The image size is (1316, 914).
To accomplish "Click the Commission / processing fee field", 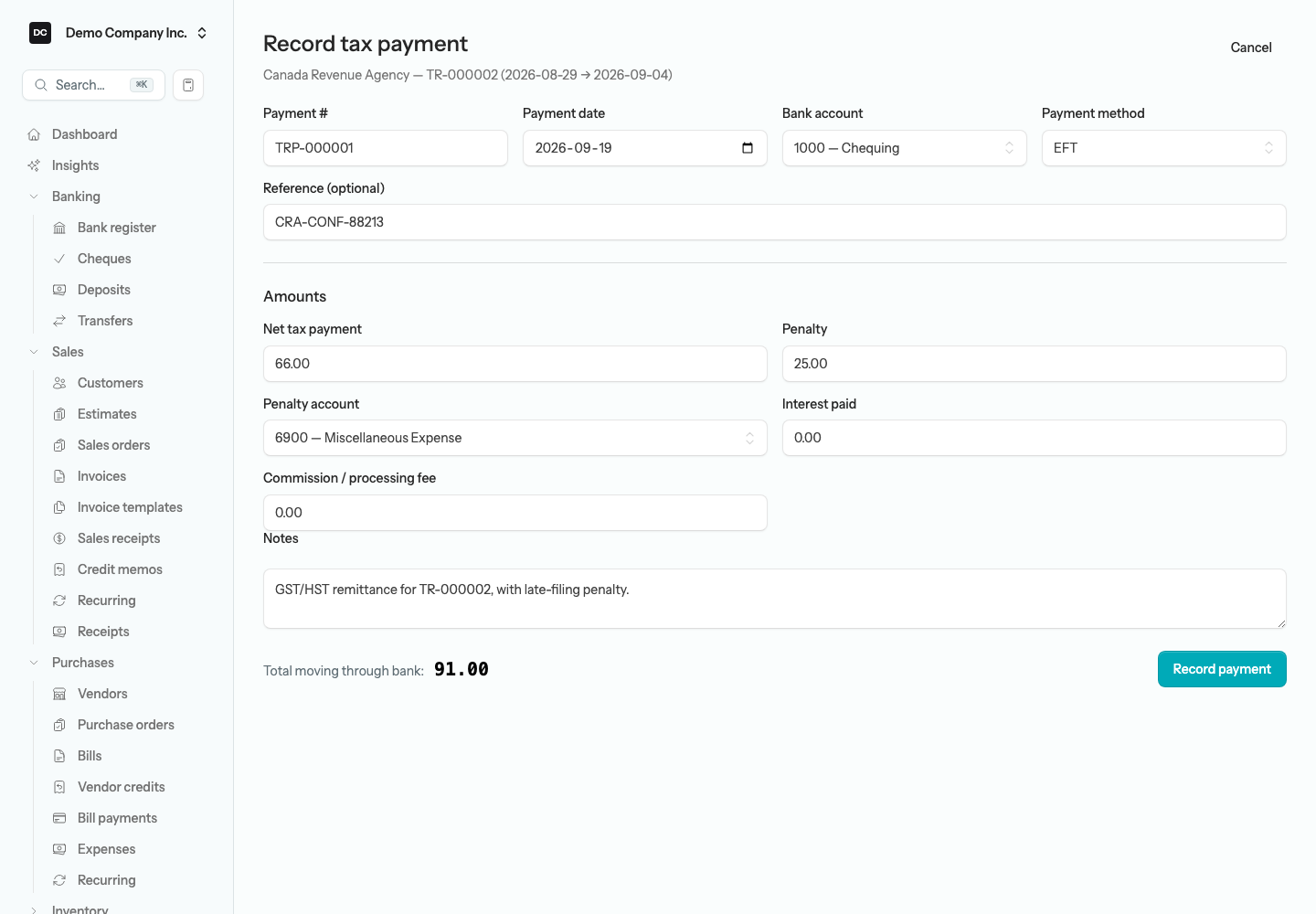I will (515, 513).
